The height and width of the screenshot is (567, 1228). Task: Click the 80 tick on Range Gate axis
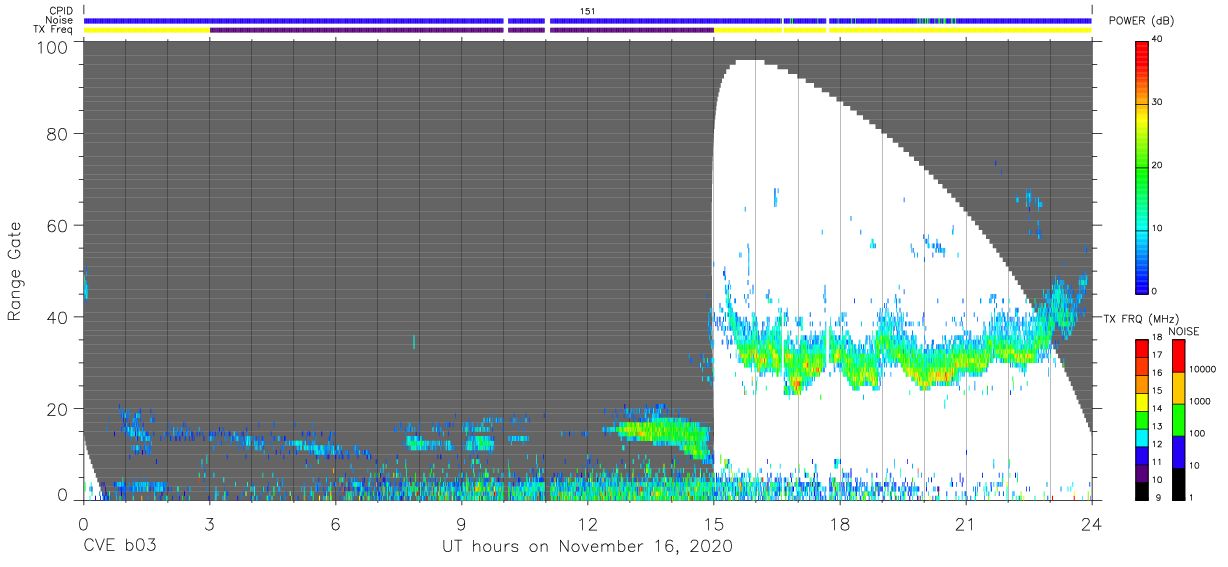(57, 134)
